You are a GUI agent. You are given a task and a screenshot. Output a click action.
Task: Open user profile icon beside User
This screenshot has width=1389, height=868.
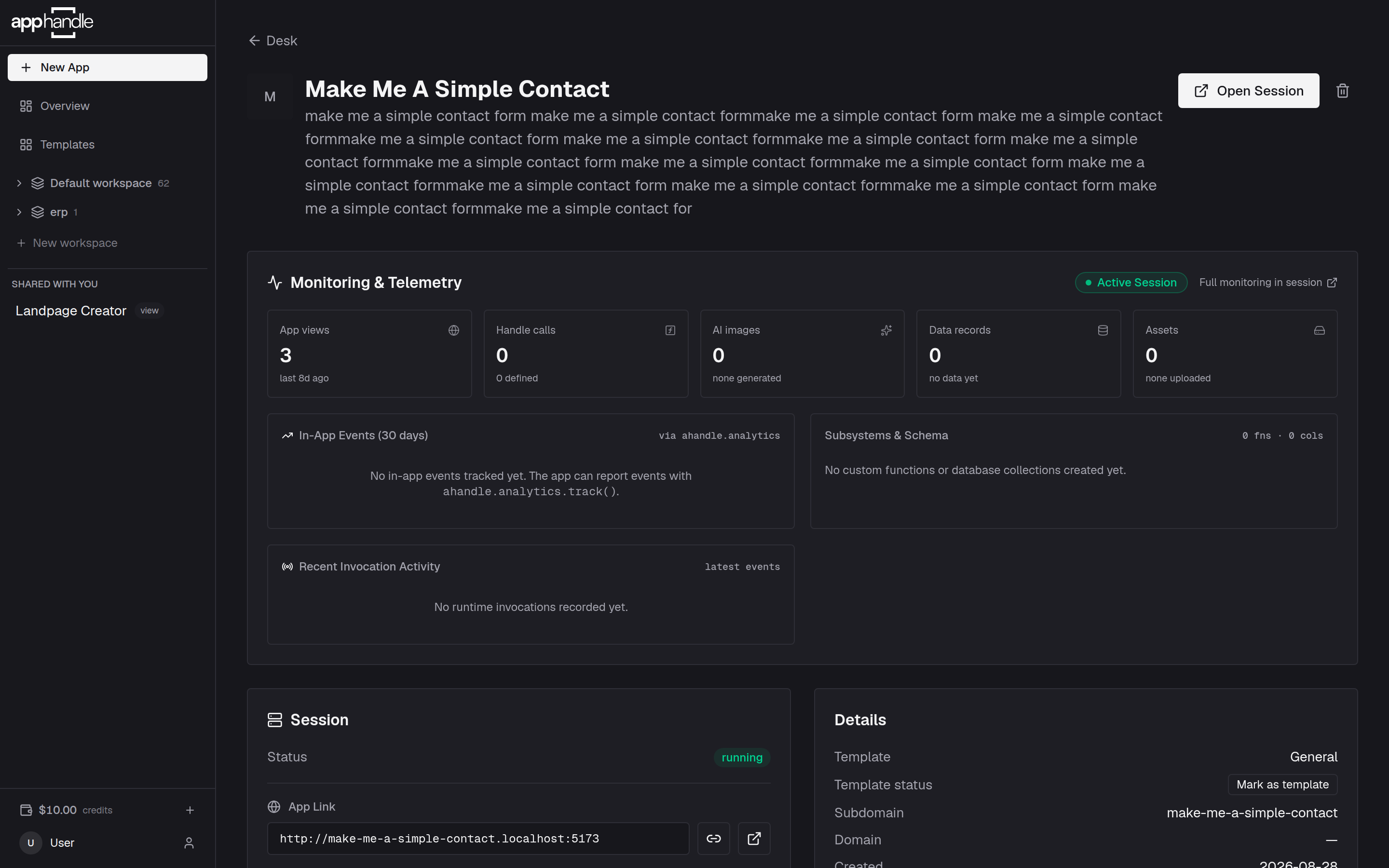point(189,843)
